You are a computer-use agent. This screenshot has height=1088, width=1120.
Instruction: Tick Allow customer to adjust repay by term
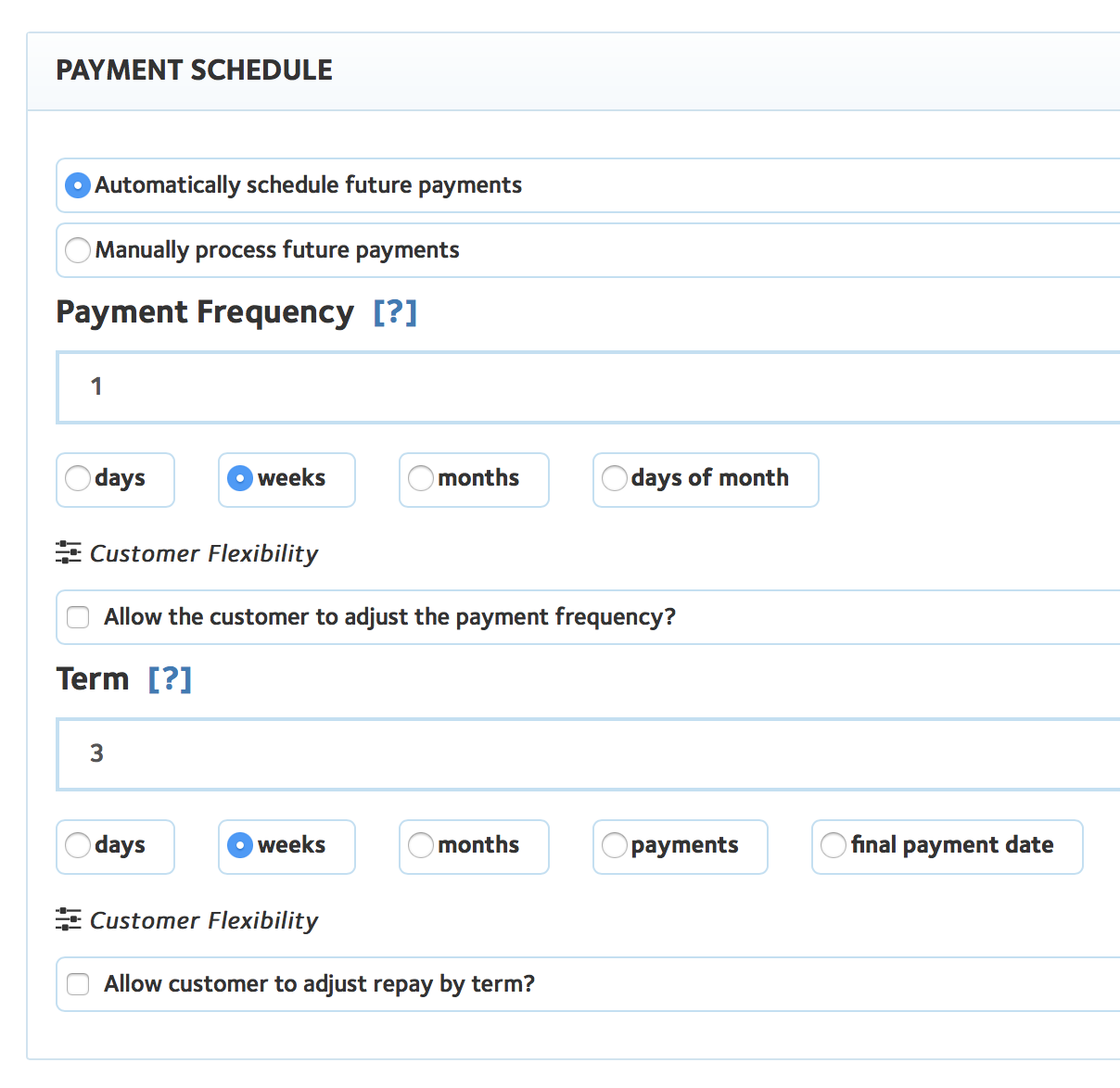point(79,984)
